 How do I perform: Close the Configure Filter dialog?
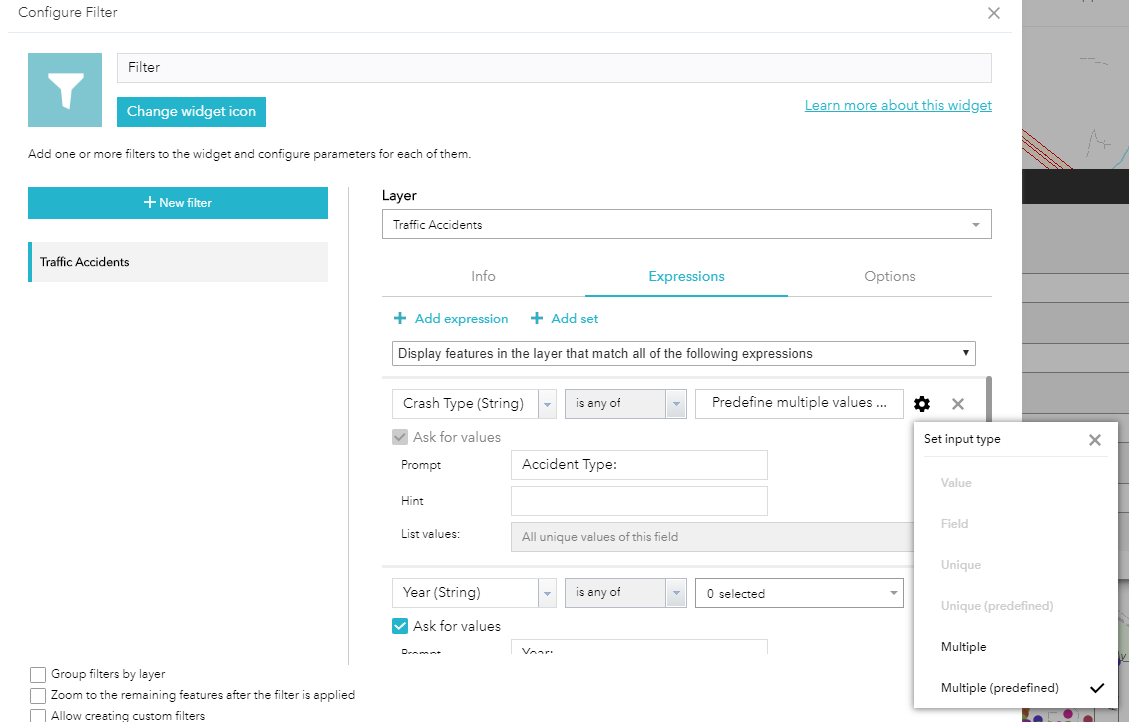(993, 14)
